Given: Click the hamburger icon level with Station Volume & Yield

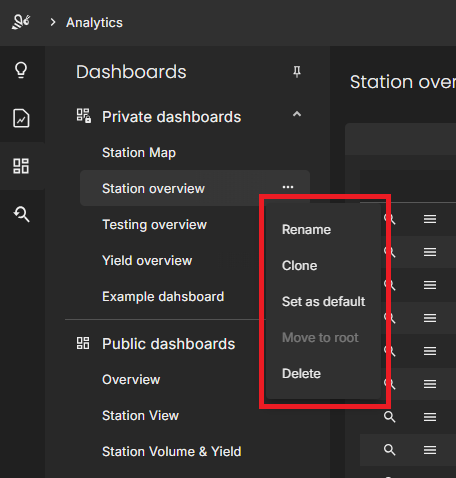Looking at the screenshot, I should pyautogui.click(x=430, y=450).
